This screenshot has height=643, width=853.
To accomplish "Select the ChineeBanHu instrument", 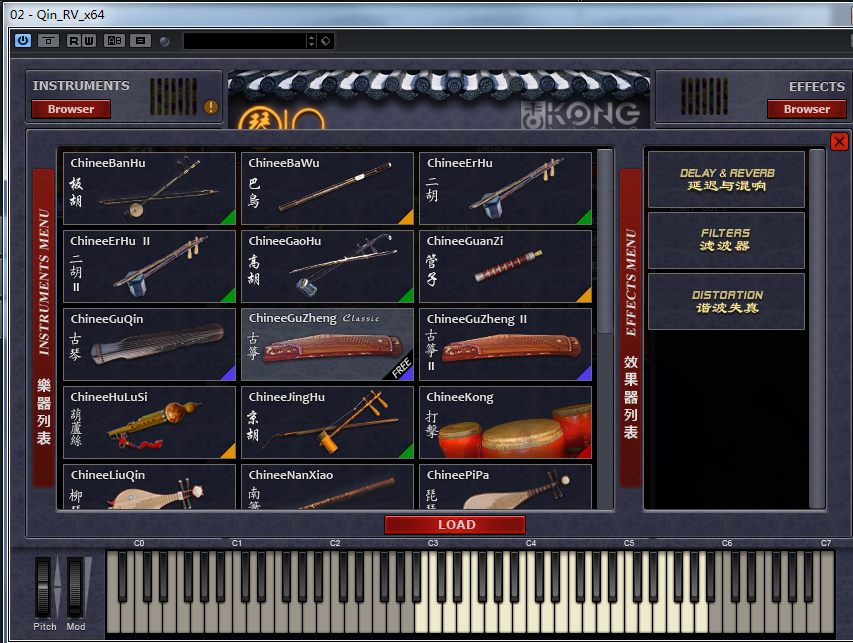I will [x=149, y=188].
